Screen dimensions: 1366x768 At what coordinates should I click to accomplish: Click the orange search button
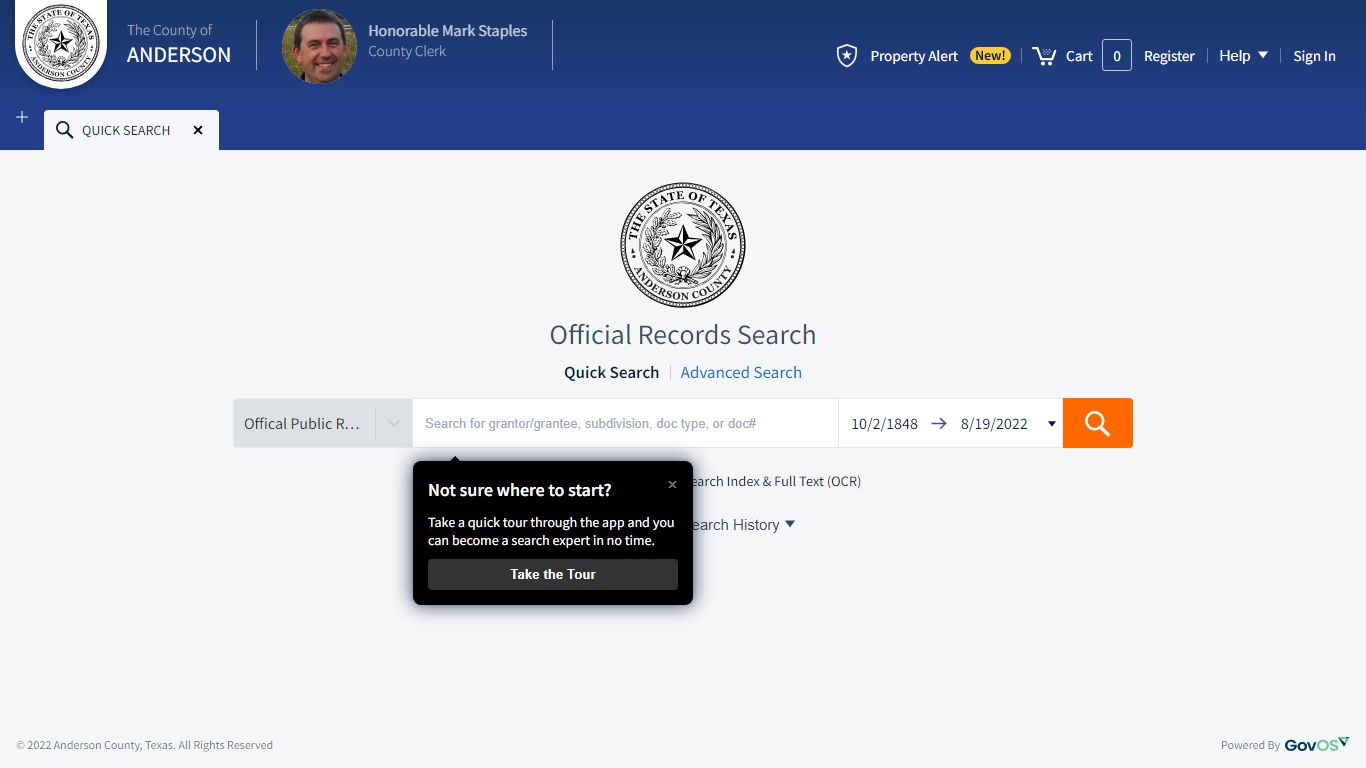[1097, 423]
